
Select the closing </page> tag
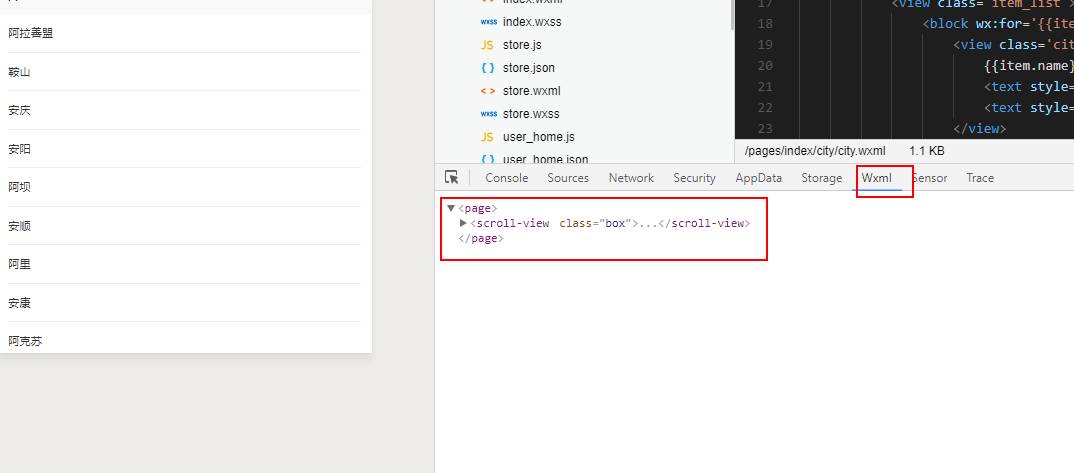click(x=481, y=238)
